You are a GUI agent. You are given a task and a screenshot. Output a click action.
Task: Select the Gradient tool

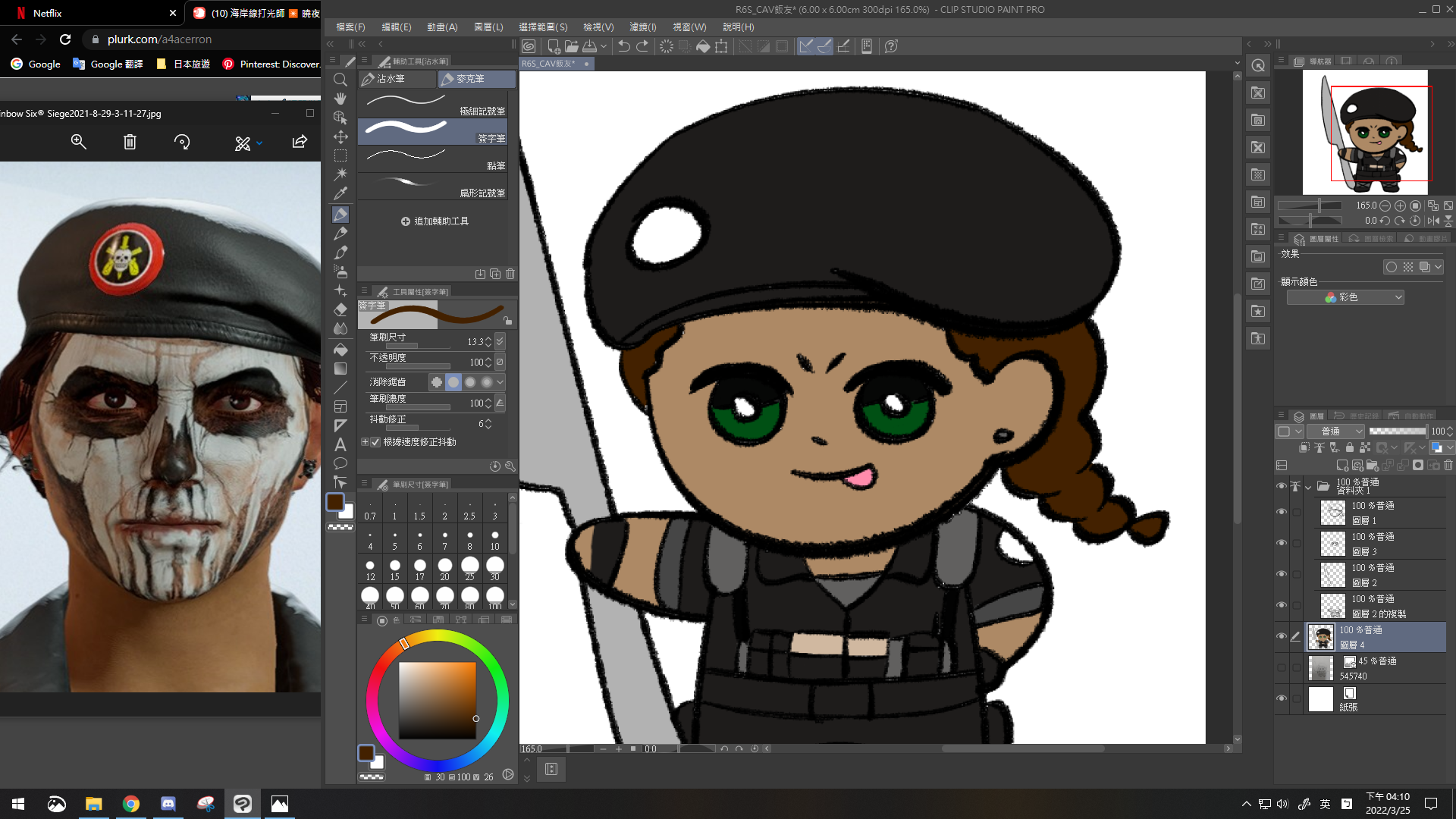point(340,369)
